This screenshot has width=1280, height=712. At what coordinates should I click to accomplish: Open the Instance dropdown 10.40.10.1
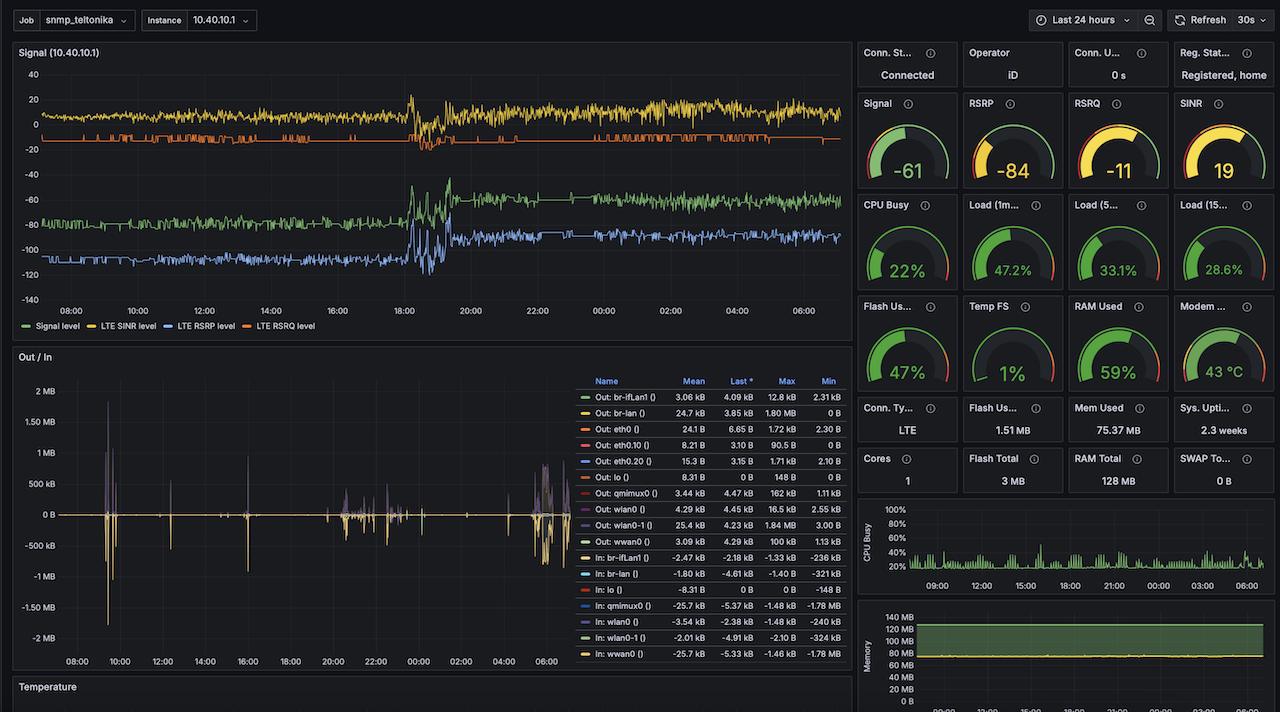(x=221, y=20)
